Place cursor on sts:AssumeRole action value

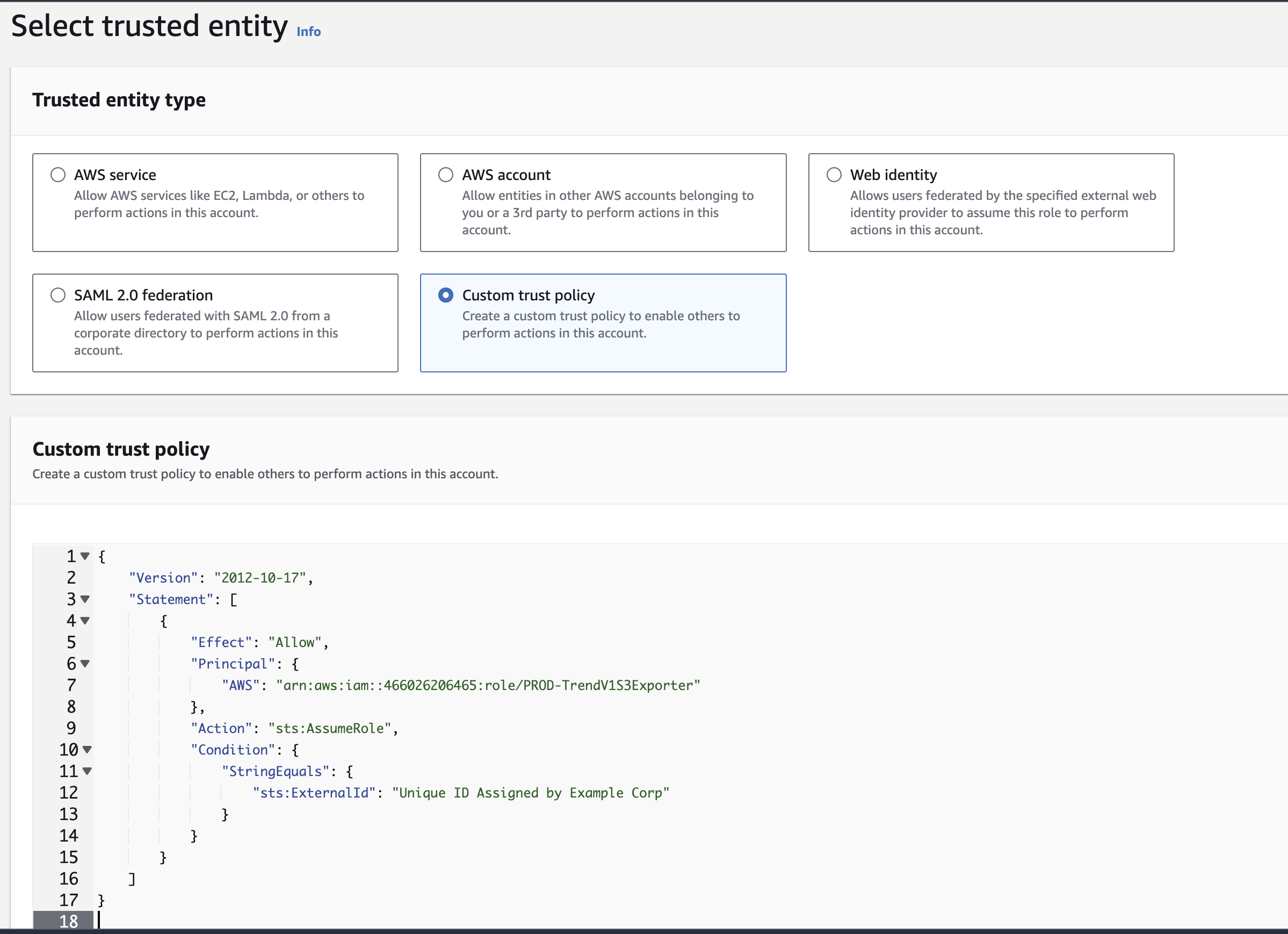[x=330, y=728]
